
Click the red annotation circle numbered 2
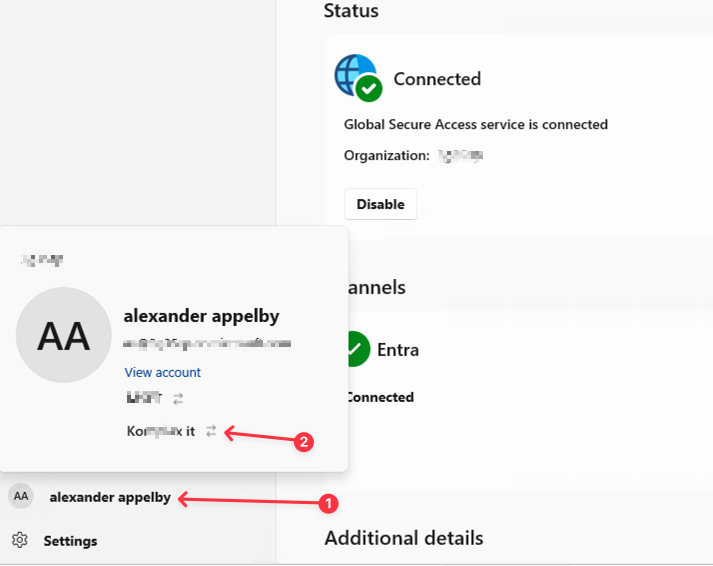(304, 441)
